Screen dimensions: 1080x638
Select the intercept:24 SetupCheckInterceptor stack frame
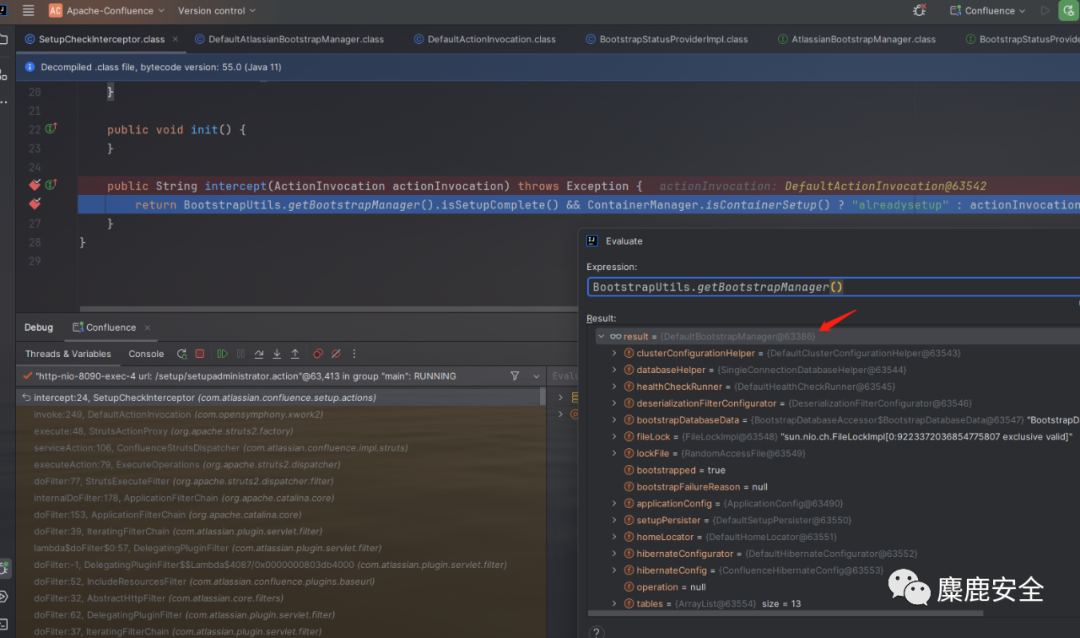[x=280, y=398]
